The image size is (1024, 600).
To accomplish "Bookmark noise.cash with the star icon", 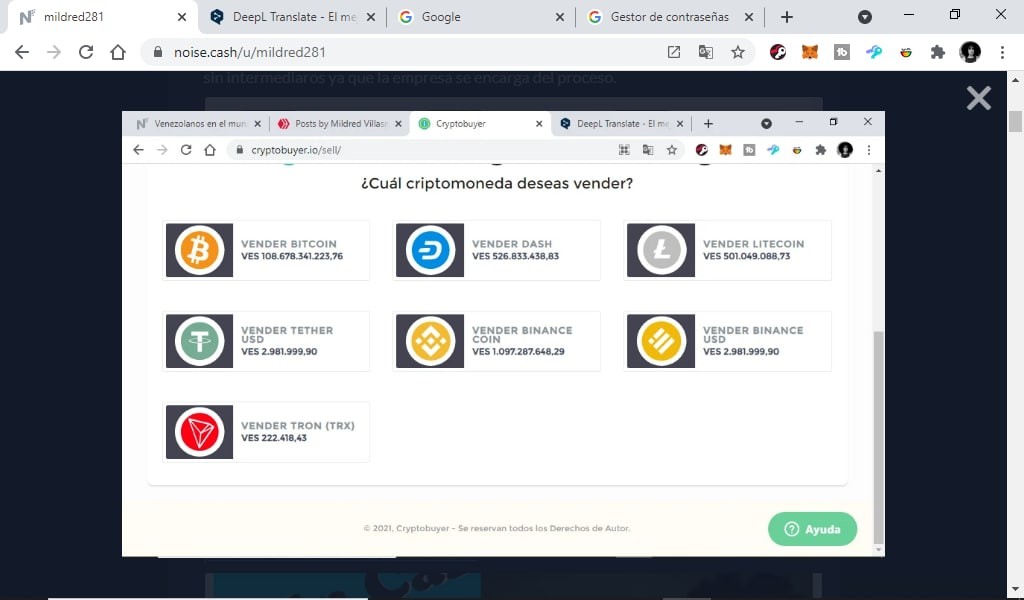I will pyautogui.click(x=737, y=52).
